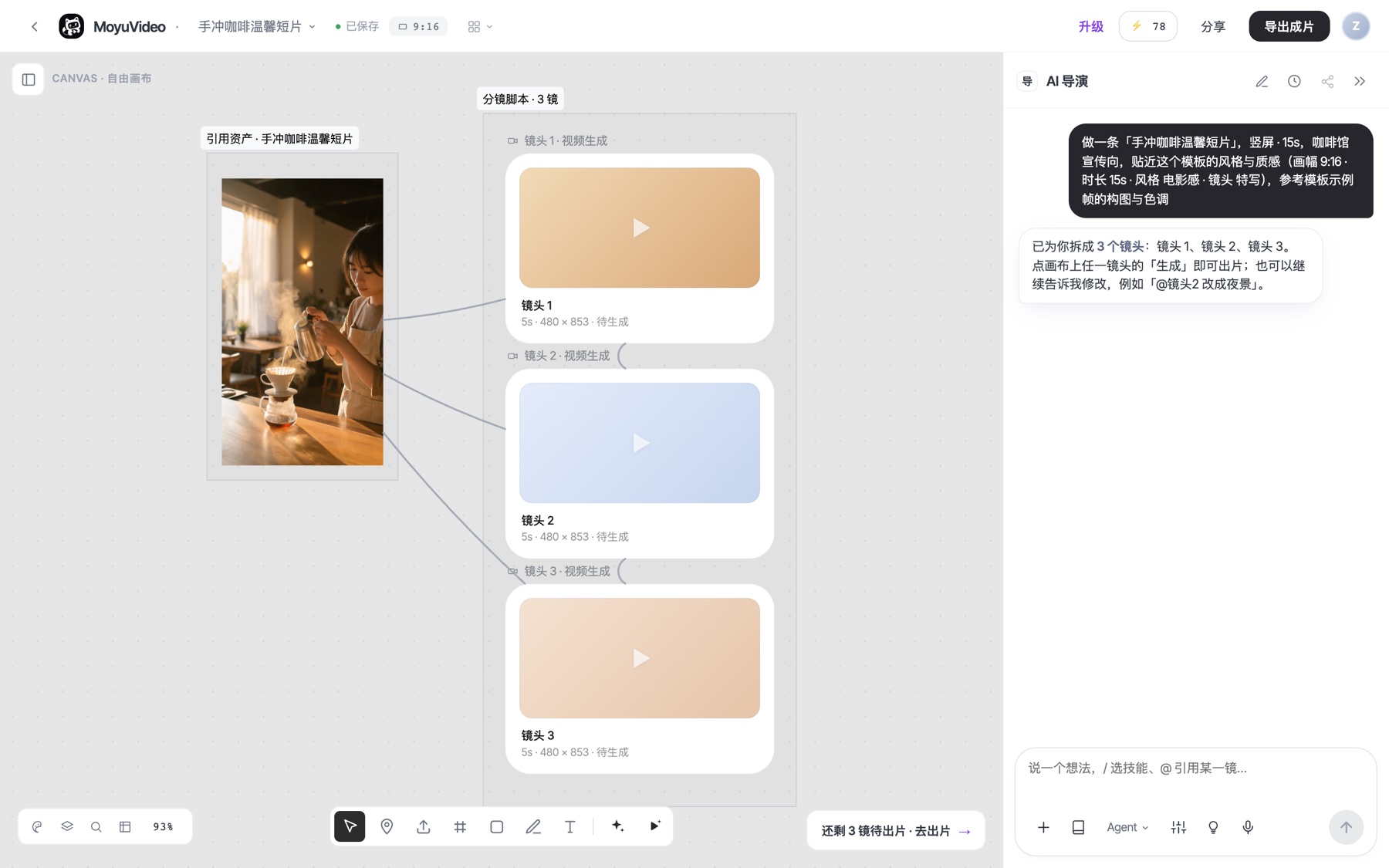Click the 镜头 3 card title

(538, 735)
